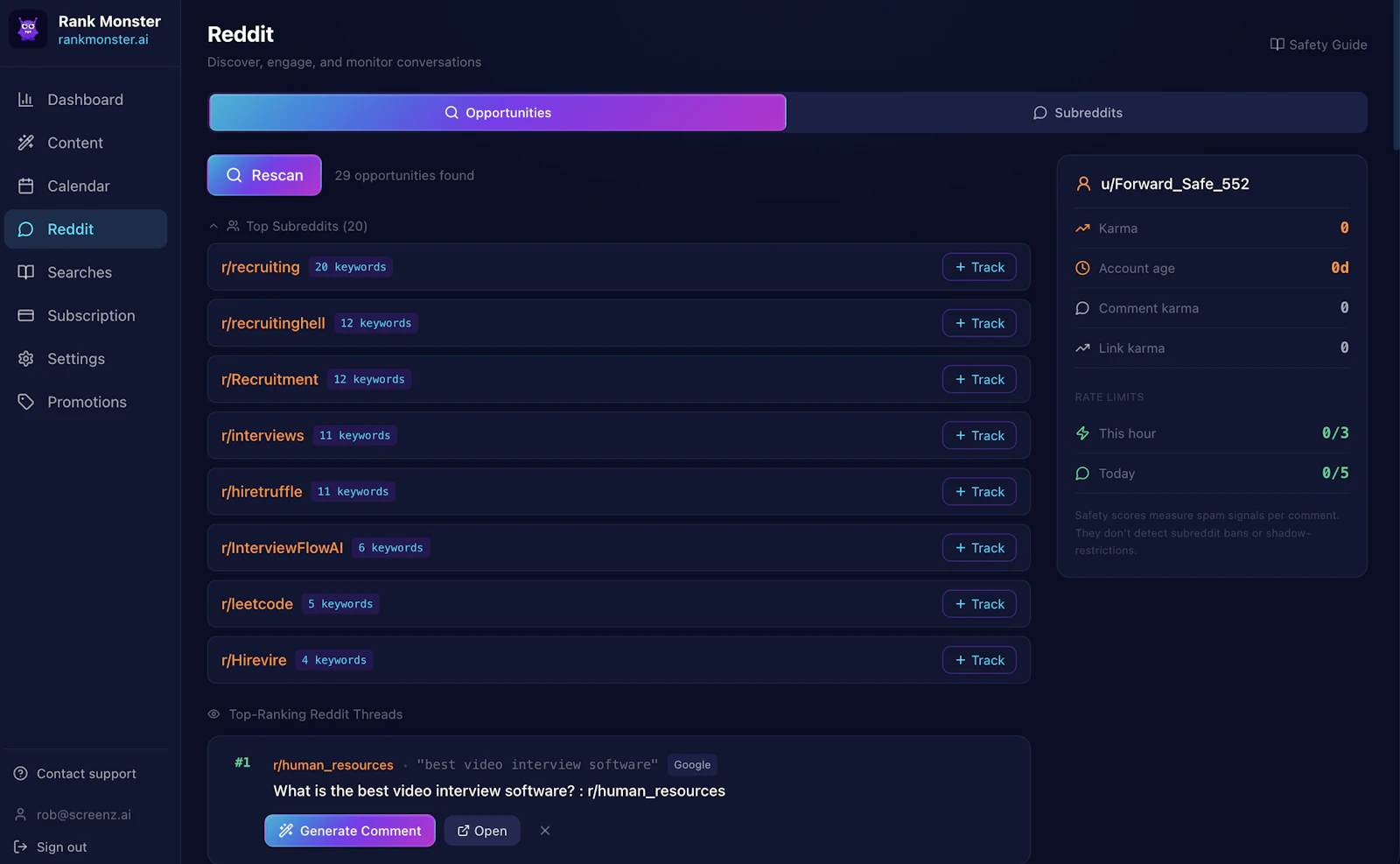This screenshot has height=864, width=1400.
Task: Switch to the Subreddits tab
Action: (x=1077, y=113)
